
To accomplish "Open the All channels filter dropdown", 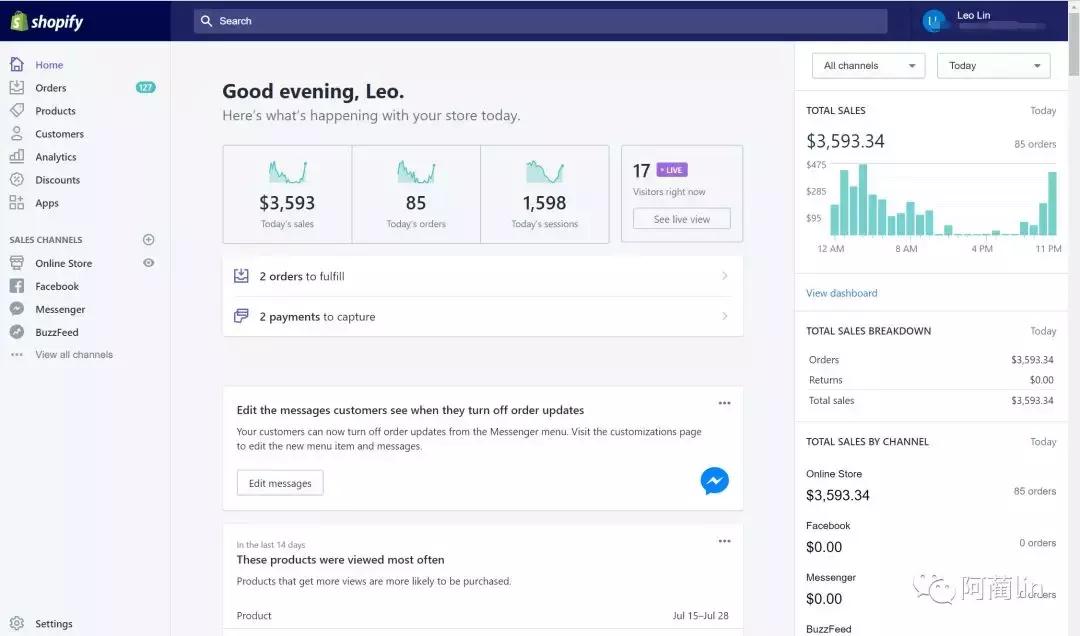I will (867, 65).
